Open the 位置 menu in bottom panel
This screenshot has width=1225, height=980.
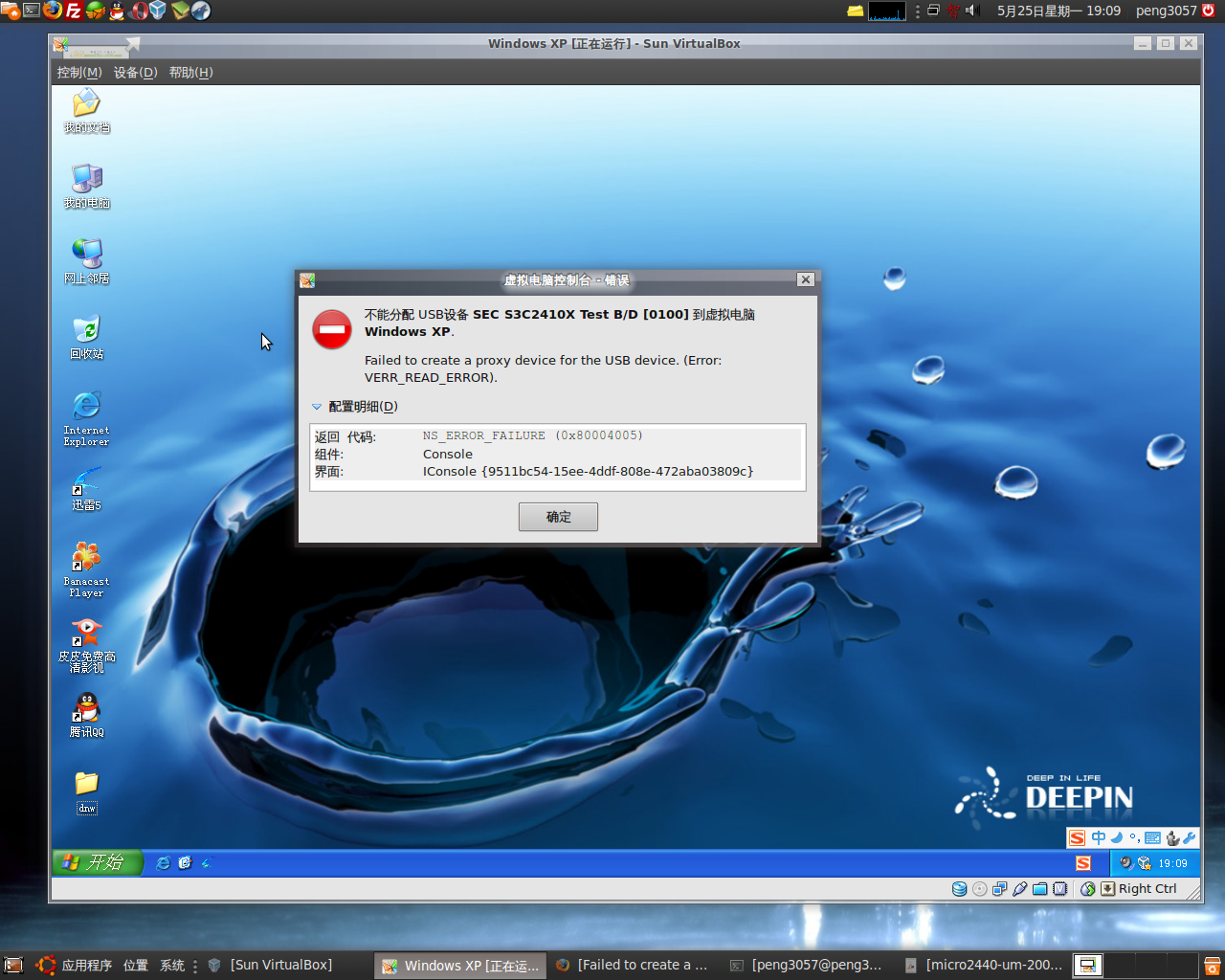click(x=136, y=966)
